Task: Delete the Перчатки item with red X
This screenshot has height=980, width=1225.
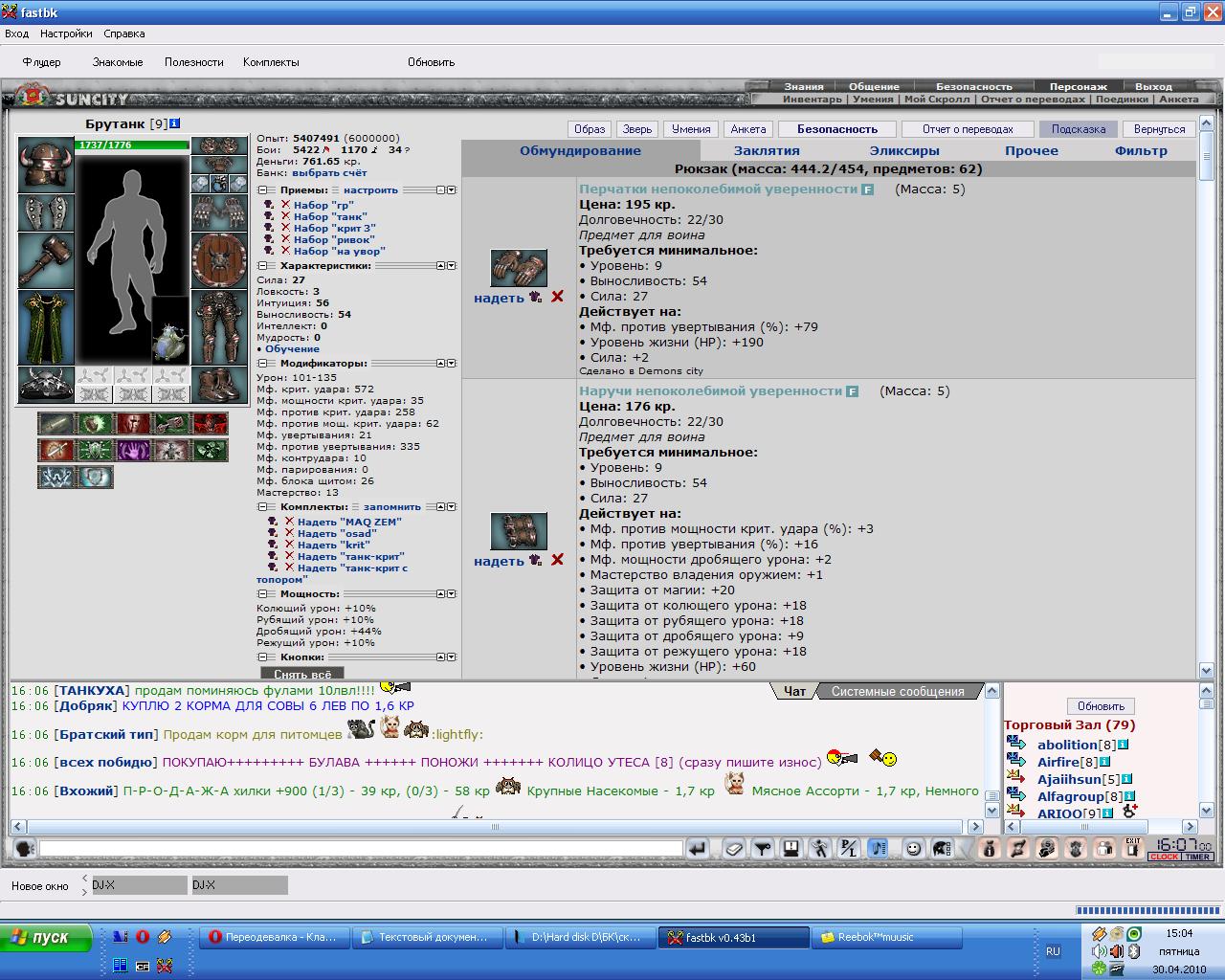Action: (x=557, y=297)
